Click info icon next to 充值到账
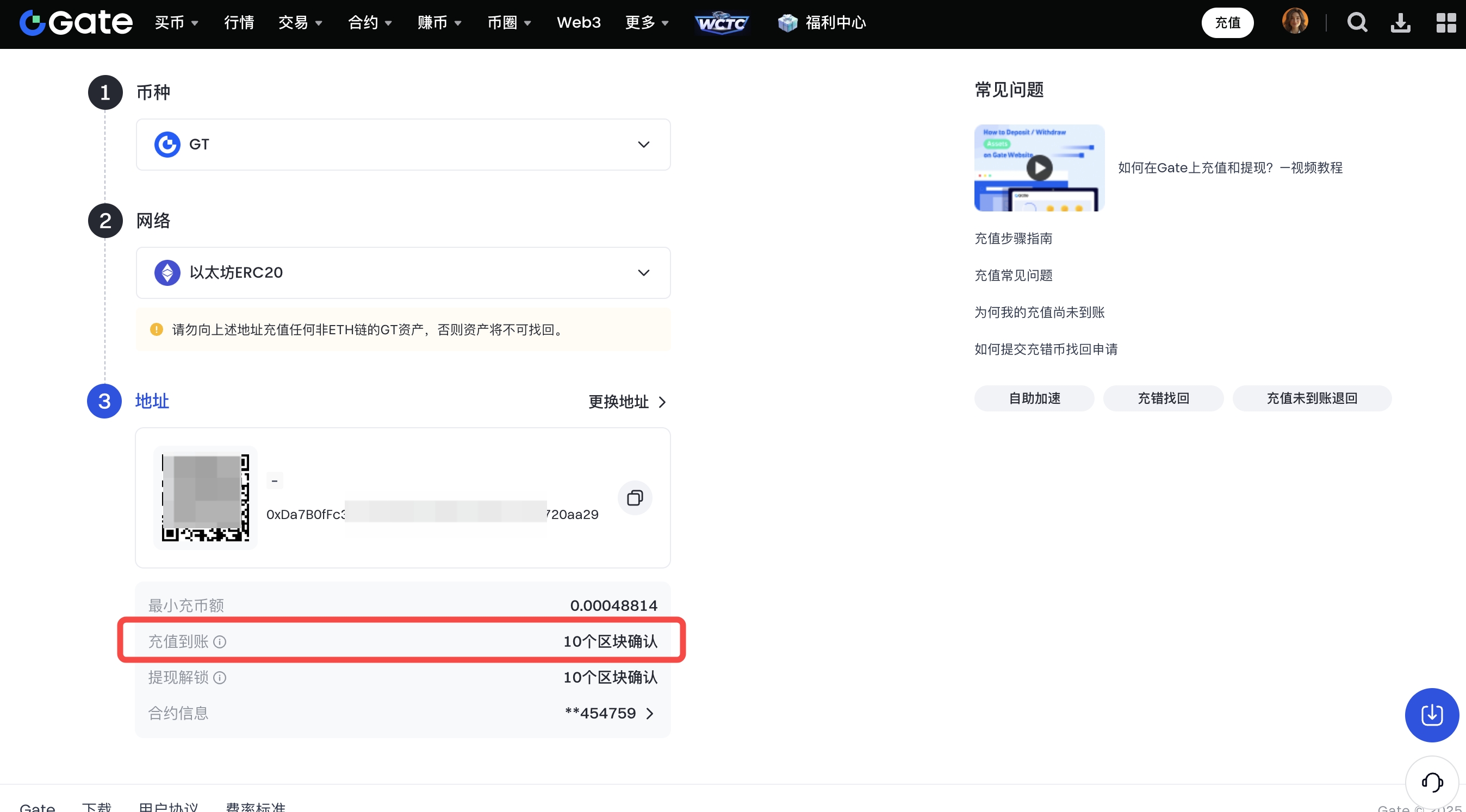This screenshot has height=812, width=1466. [x=220, y=642]
